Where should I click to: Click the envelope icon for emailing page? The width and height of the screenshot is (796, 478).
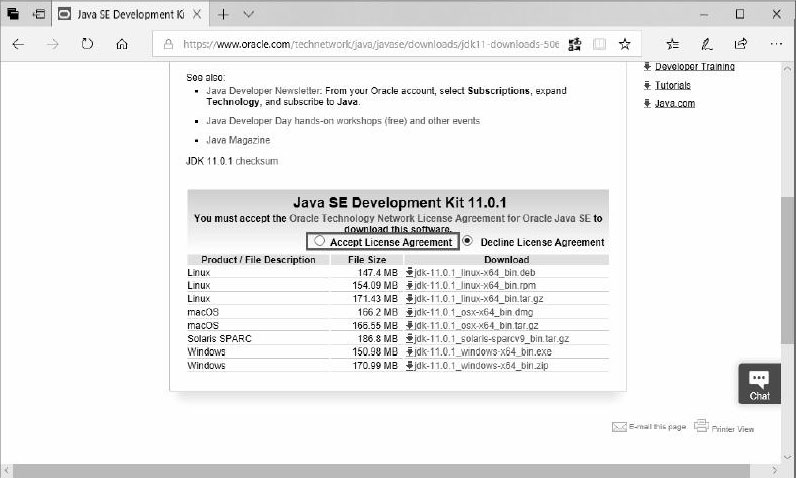click(619, 427)
